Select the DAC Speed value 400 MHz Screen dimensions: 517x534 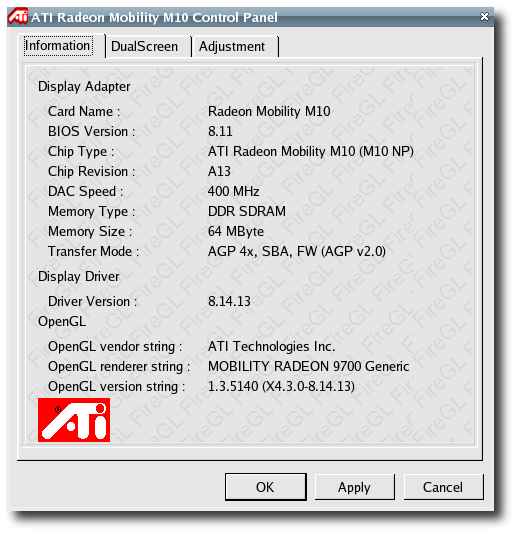click(x=234, y=191)
